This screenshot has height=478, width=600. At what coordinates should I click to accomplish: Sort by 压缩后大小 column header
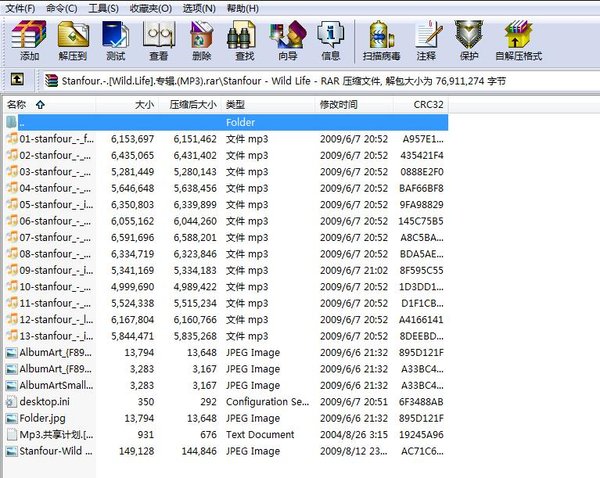[190, 104]
